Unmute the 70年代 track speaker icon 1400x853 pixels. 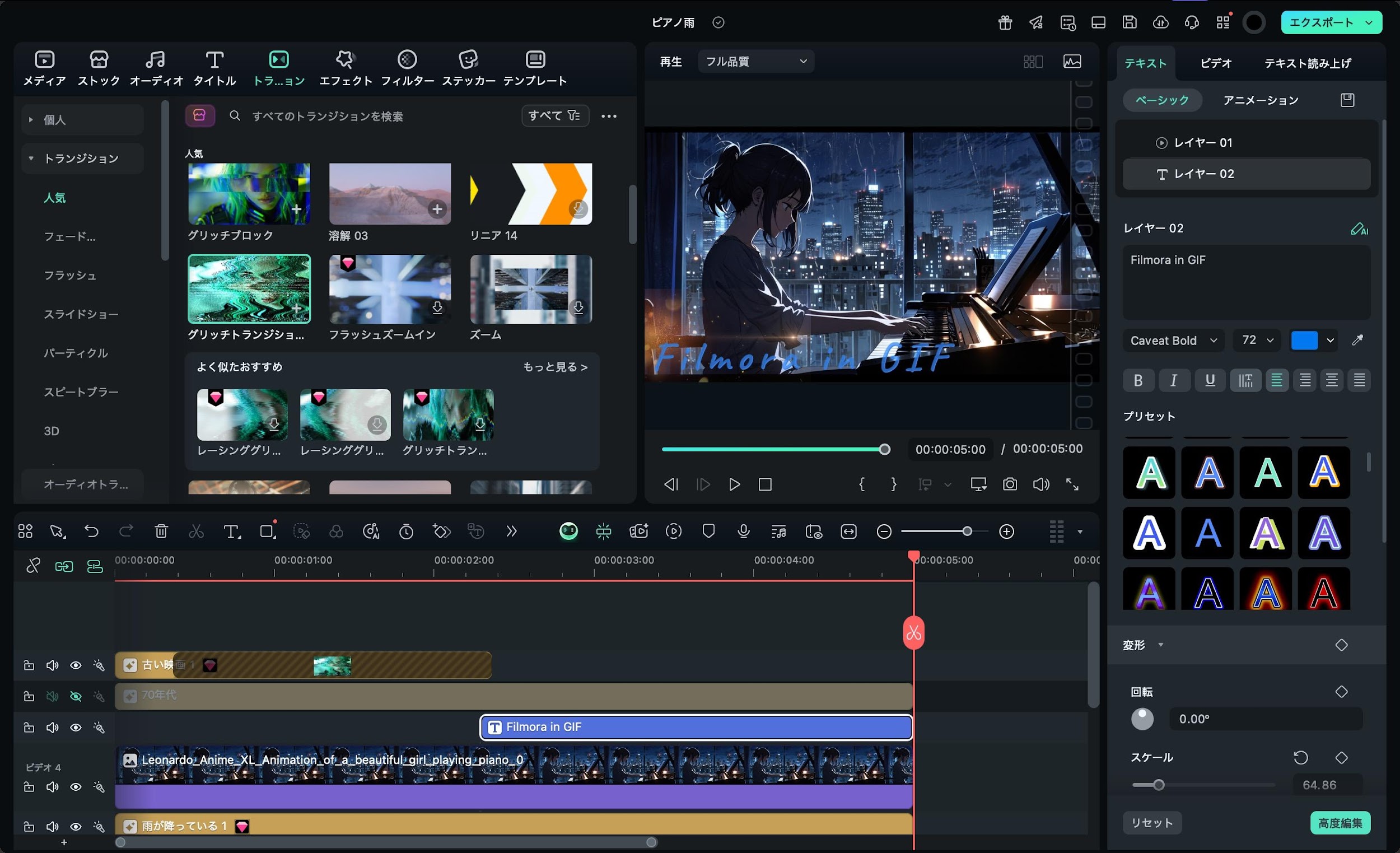click(52, 696)
